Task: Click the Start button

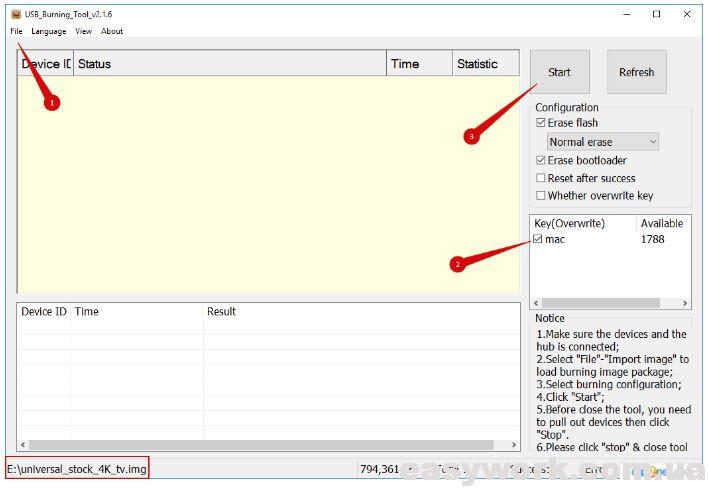Action: tap(559, 72)
